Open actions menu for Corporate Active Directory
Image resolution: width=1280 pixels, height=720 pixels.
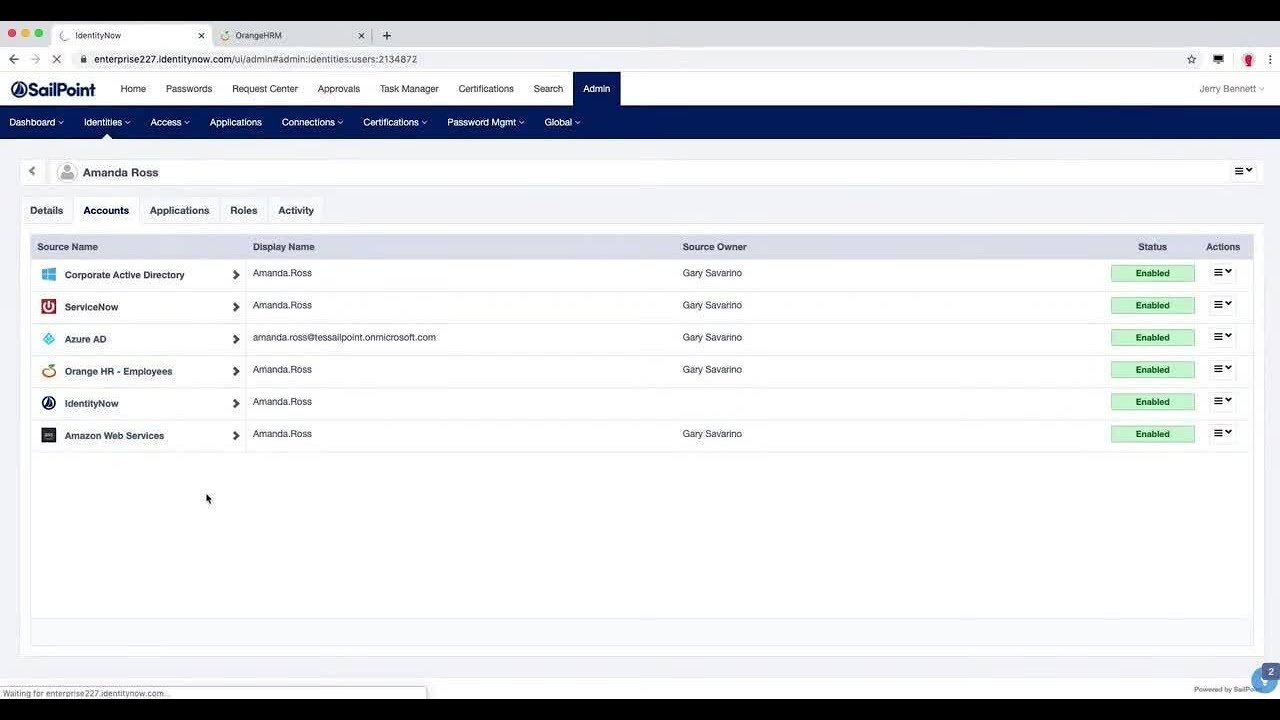tap(1222, 272)
